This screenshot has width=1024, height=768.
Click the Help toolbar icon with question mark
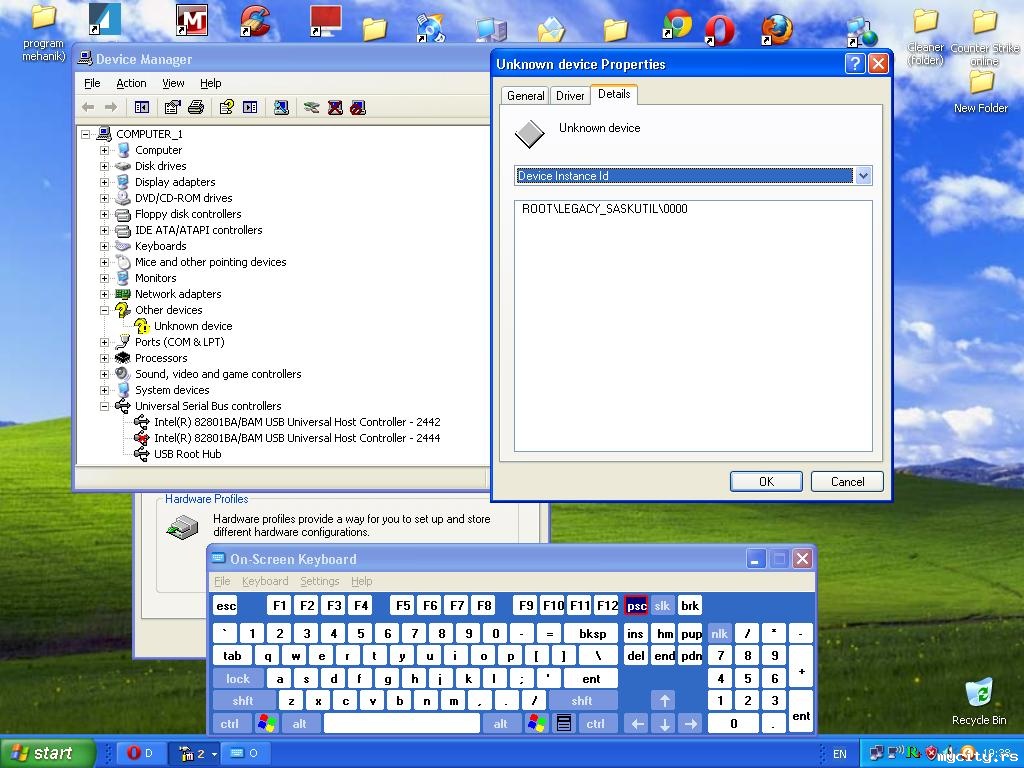click(x=227, y=107)
